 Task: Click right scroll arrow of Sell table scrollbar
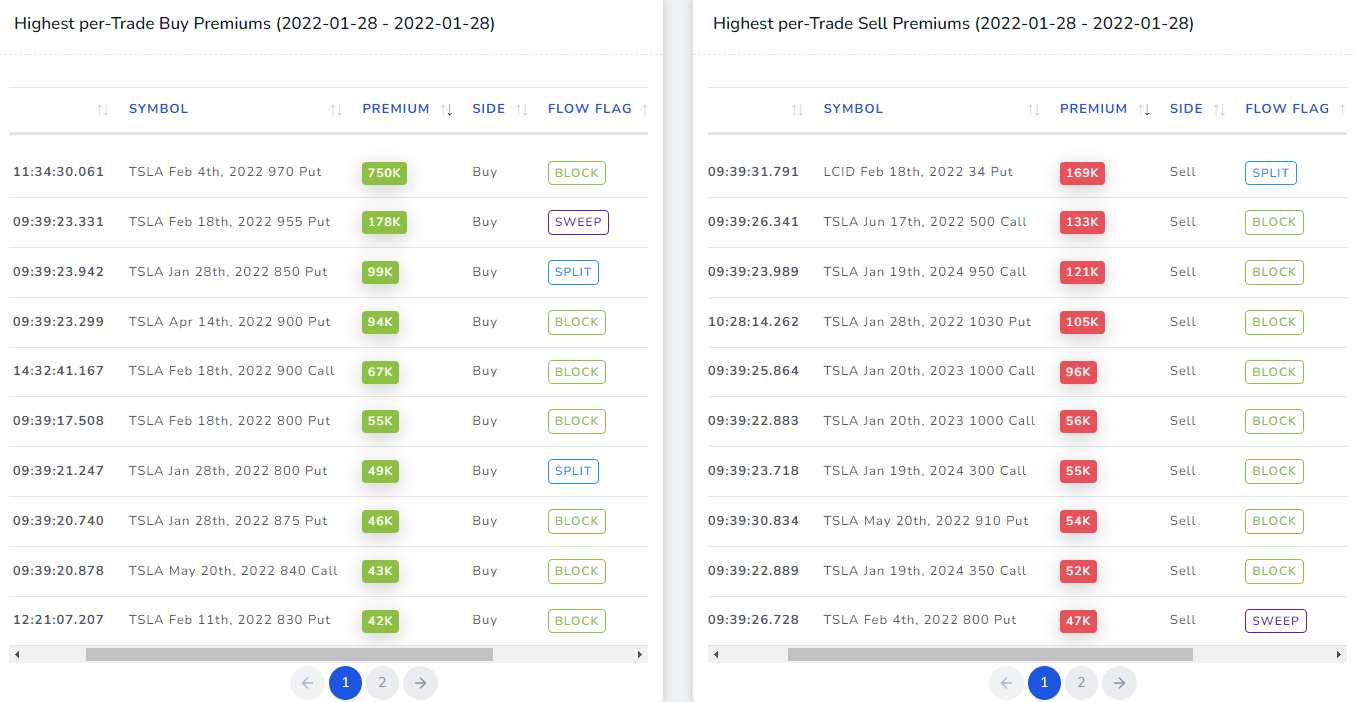pos(1339,655)
